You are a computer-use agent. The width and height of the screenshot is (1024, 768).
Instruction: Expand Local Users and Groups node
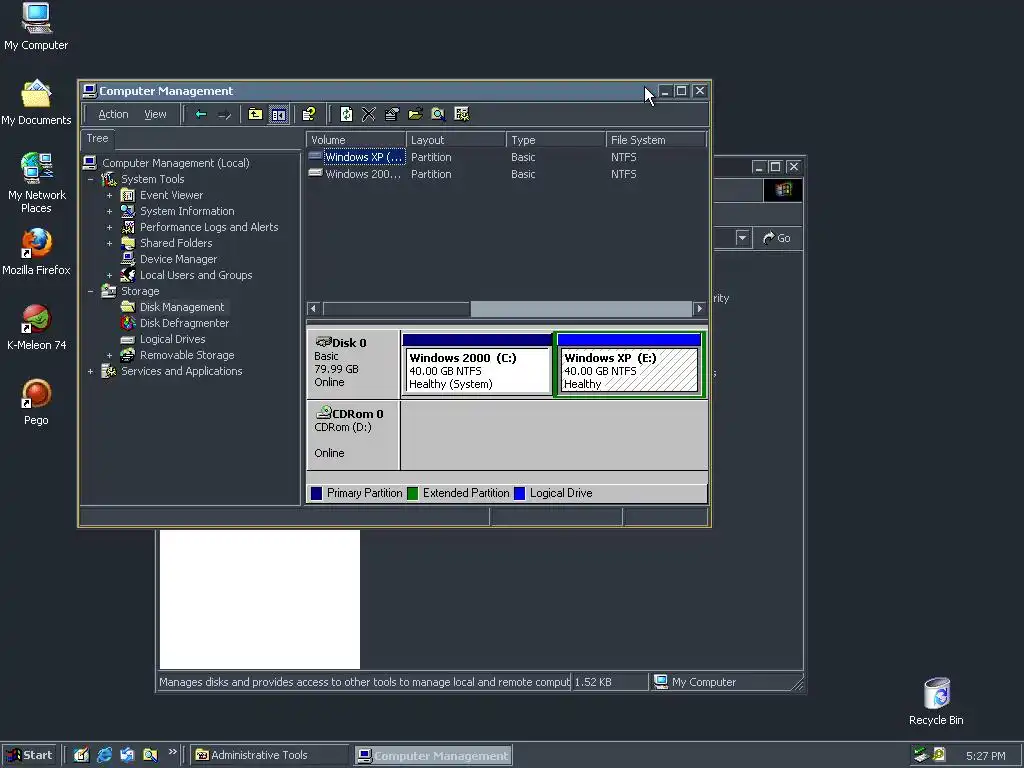[110, 275]
